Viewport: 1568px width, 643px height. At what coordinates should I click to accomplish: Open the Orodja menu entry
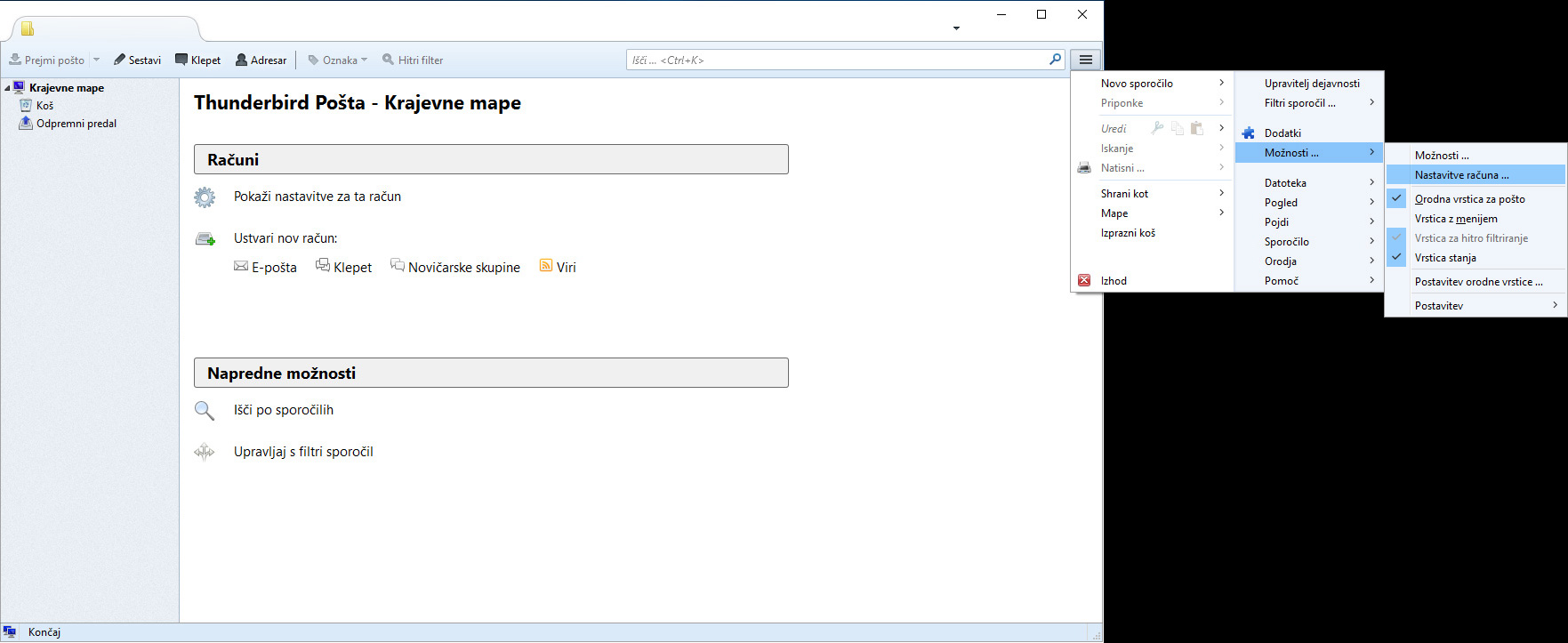[1309, 261]
